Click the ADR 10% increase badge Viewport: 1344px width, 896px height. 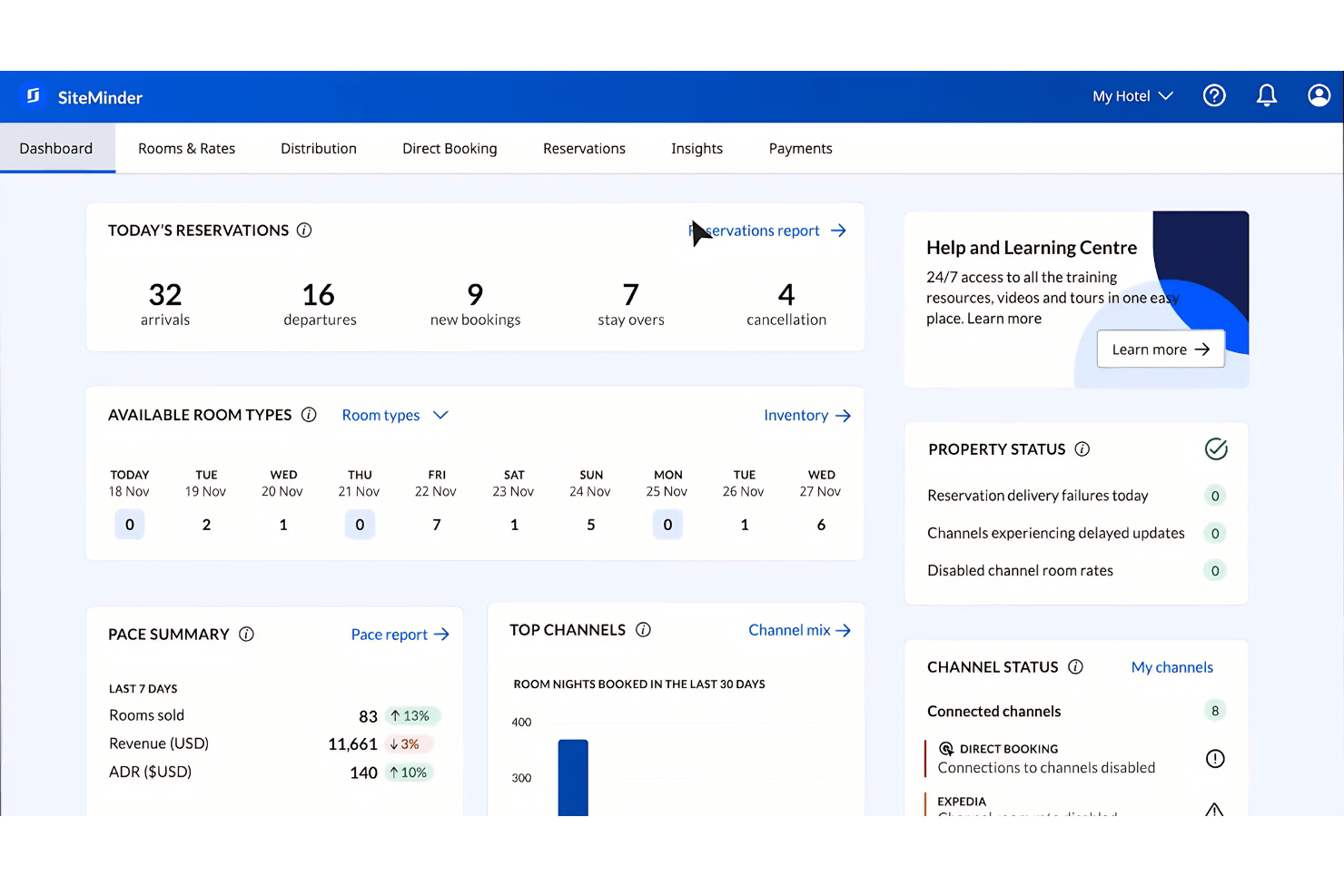(410, 773)
